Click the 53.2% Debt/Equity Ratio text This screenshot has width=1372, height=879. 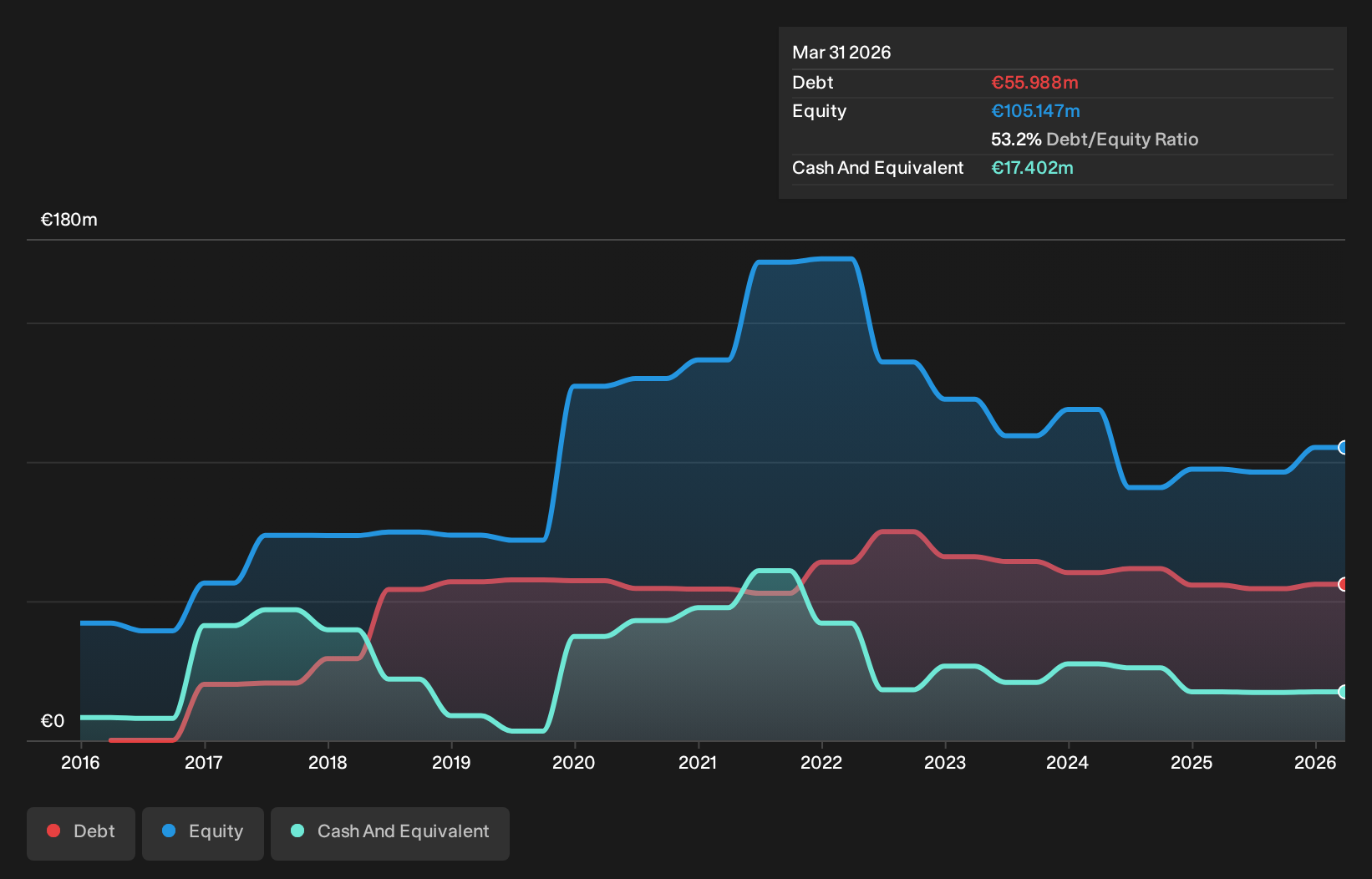[1095, 140]
